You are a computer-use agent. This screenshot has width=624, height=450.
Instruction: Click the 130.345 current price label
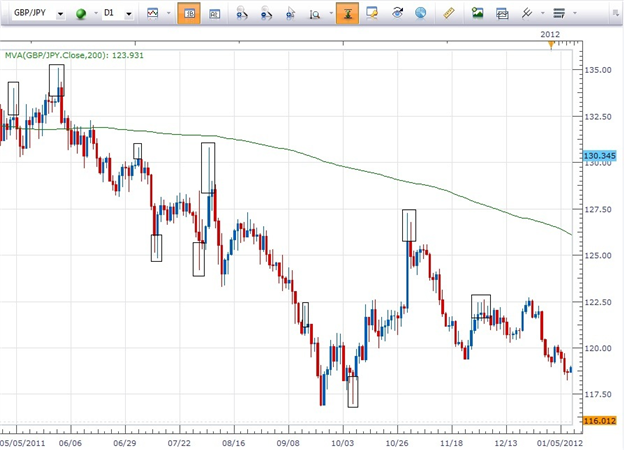pyautogui.click(x=599, y=156)
